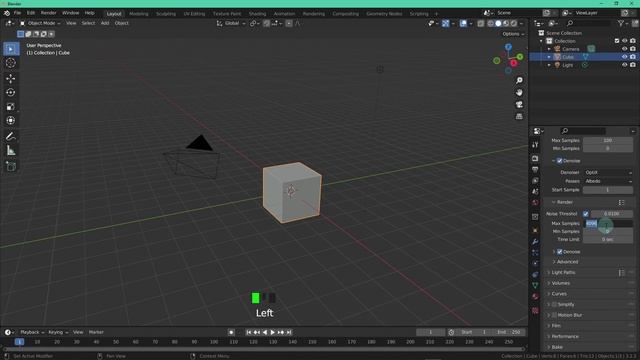Enable the Simplify checkbox
The image size is (640, 360).
click(x=554, y=304)
